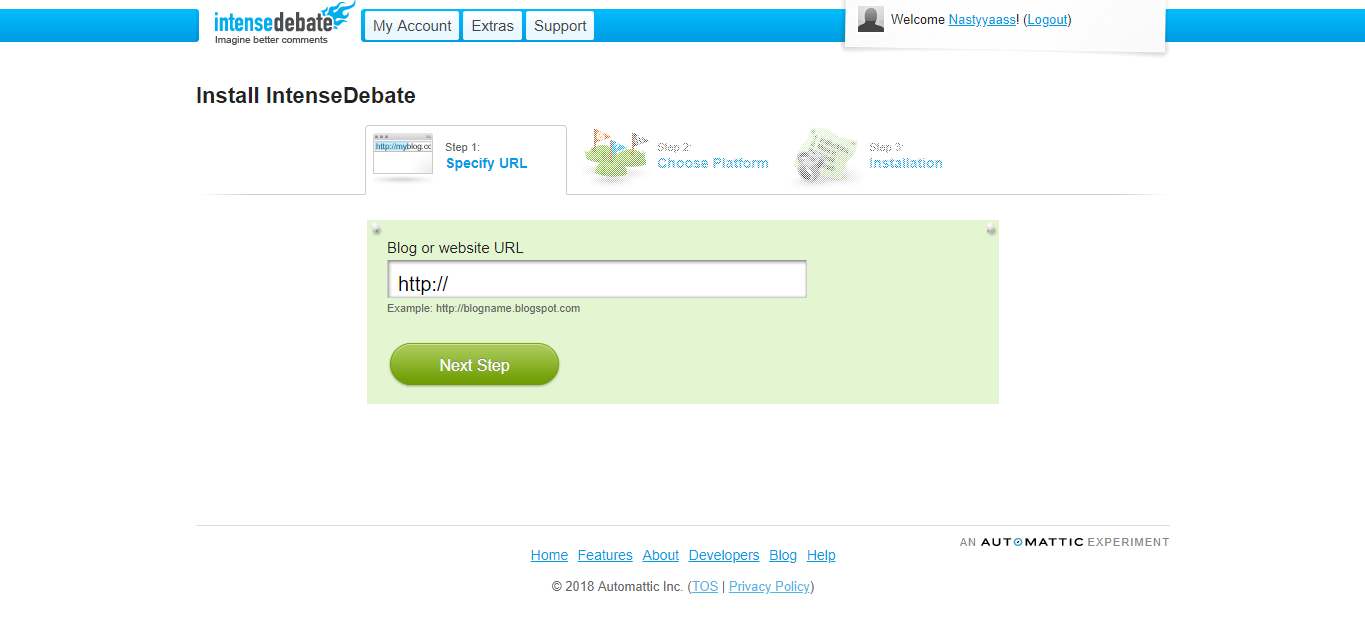This screenshot has width=1365, height=626.
Task: Open the Features footer link
Action: pos(605,555)
